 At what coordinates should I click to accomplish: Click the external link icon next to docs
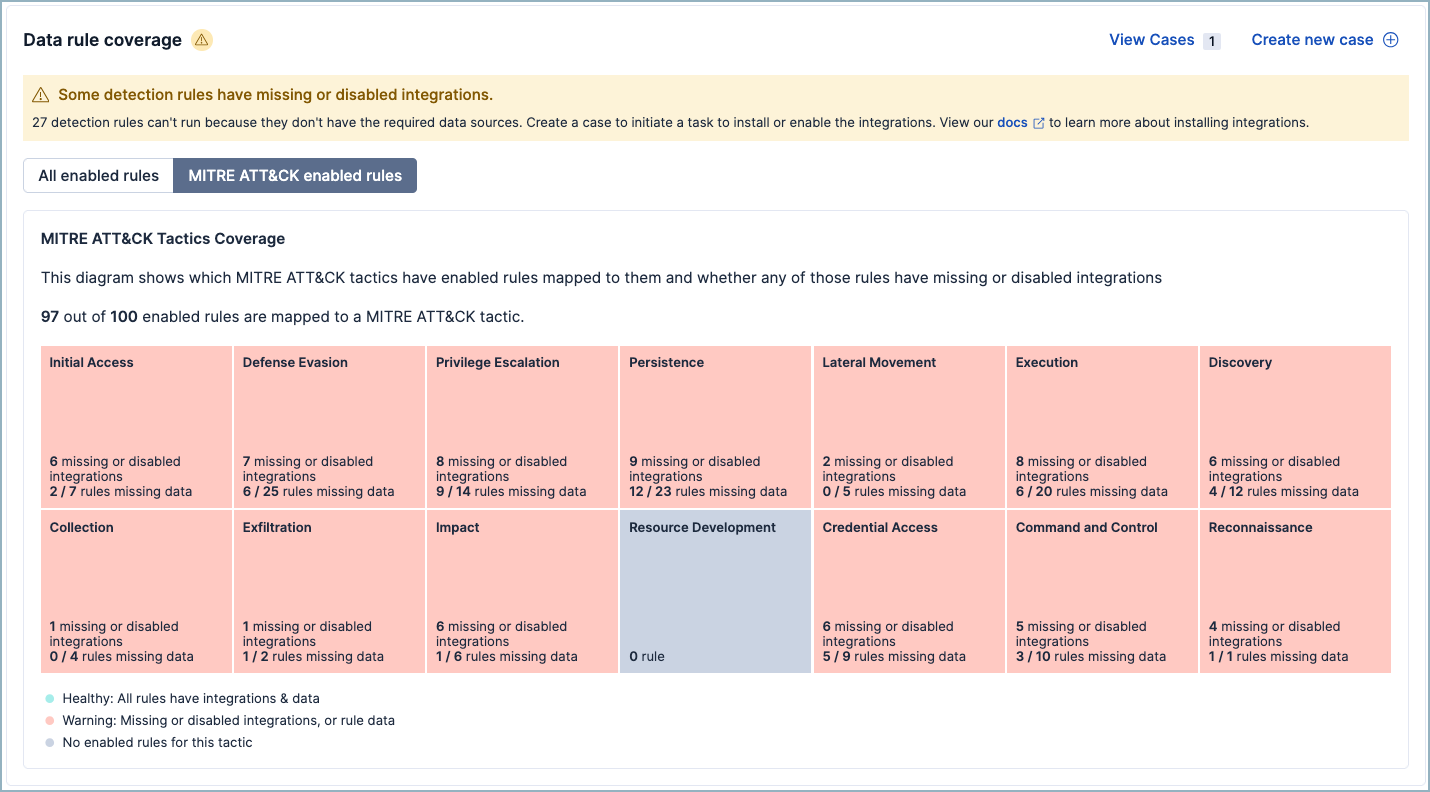[x=1038, y=122]
